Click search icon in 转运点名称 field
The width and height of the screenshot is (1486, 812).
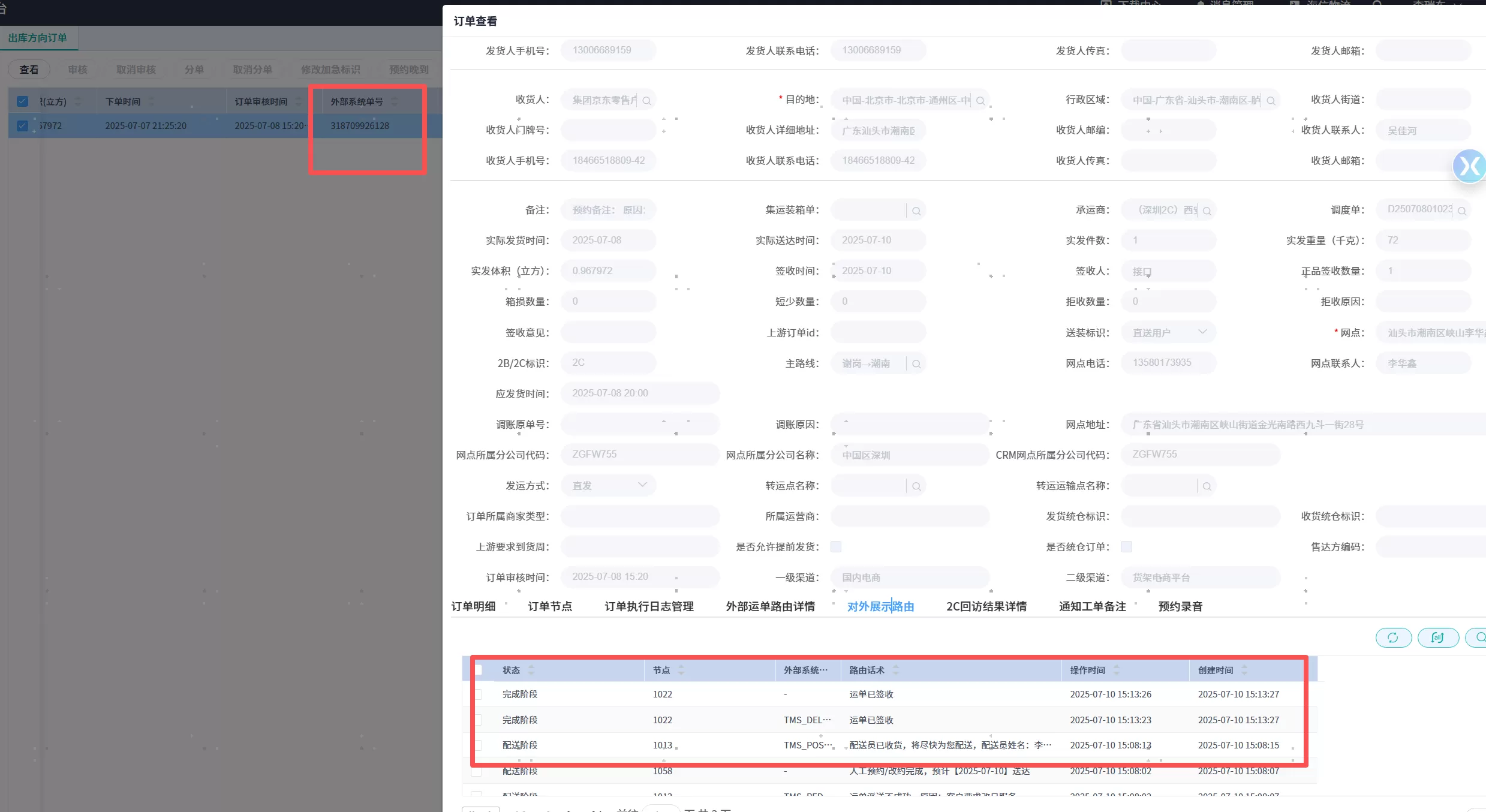pos(916,486)
